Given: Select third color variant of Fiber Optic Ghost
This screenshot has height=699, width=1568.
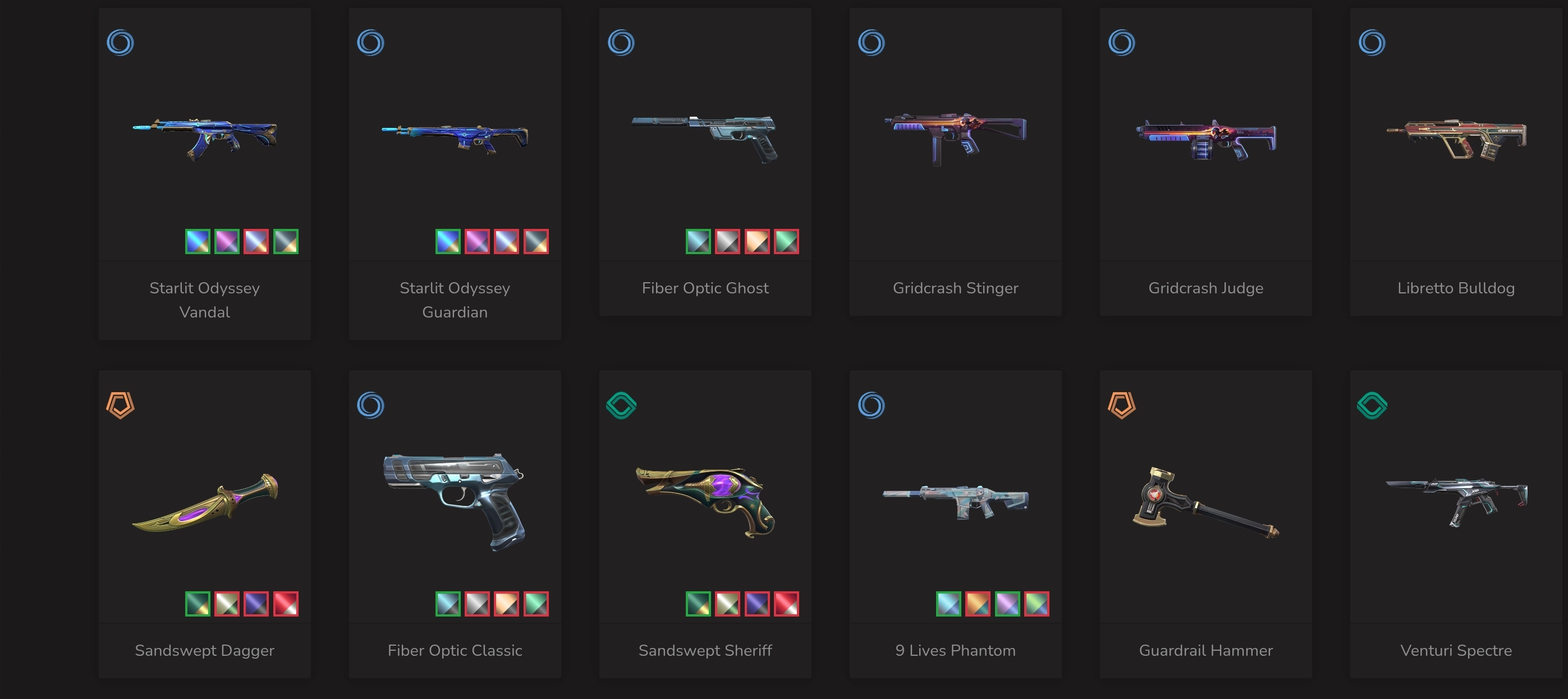Looking at the screenshot, I should (x=757, y=242).
